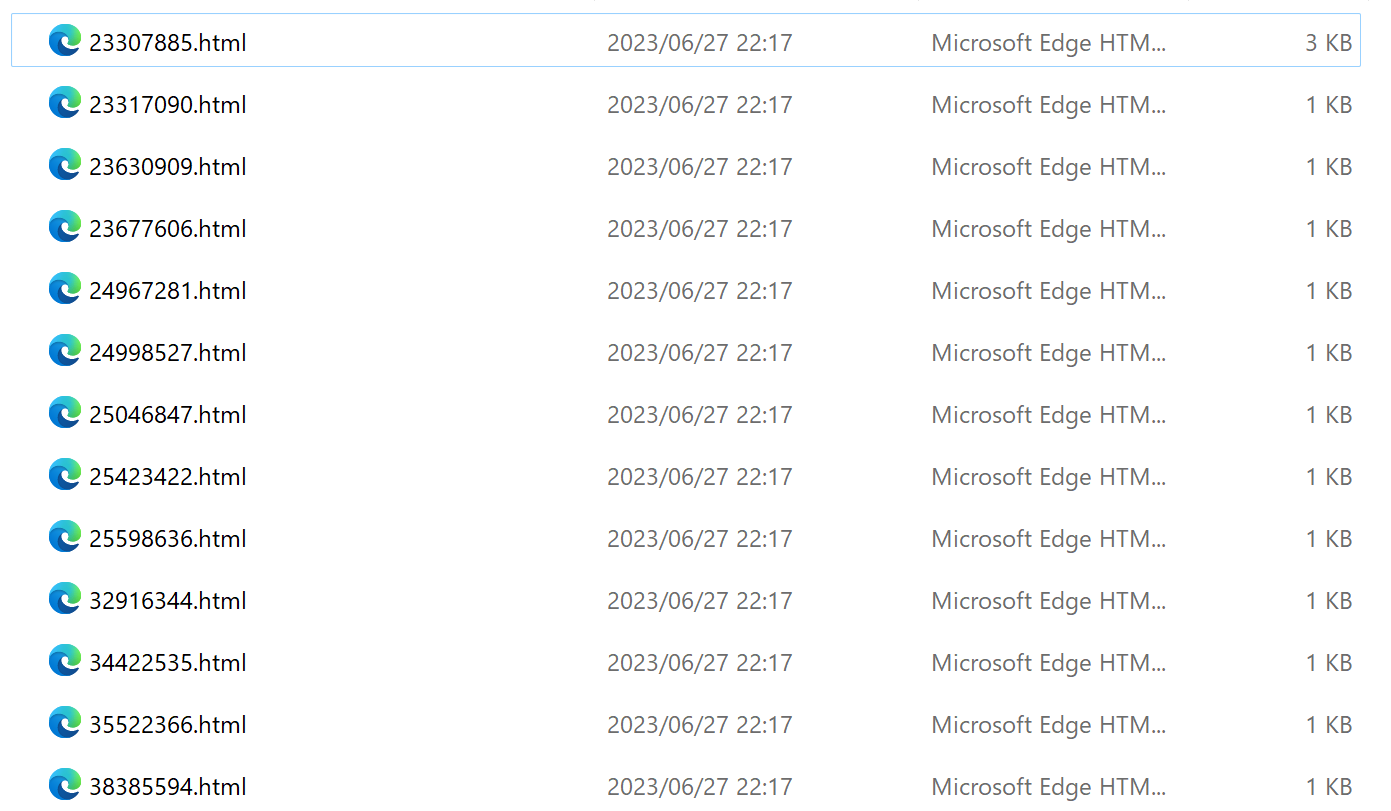
Task: Click the Microsoft Edge HTM type label for 32916344.html
Action: [x=1048, y=598]
